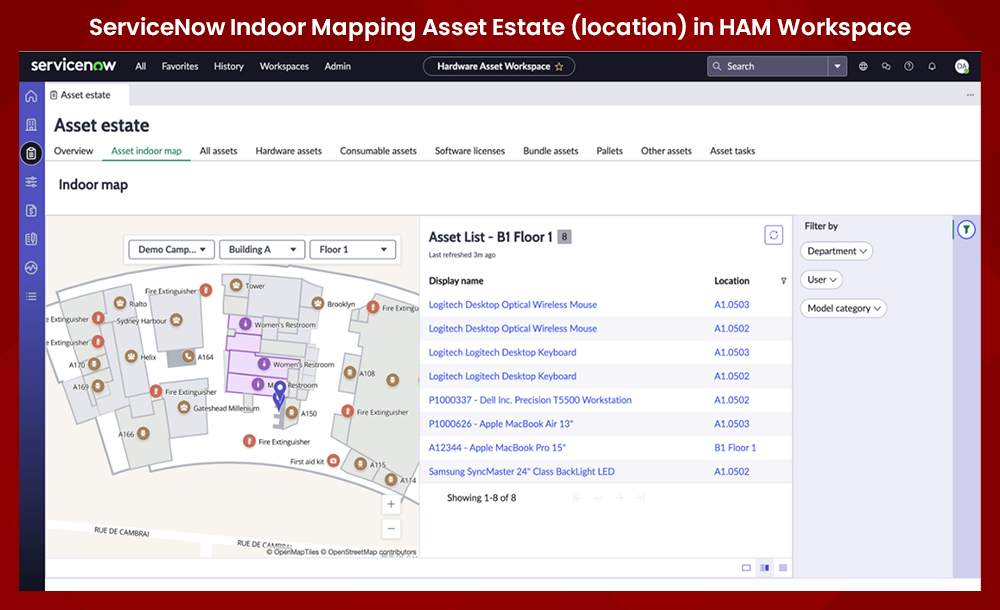Click next page arrow in pagination
1000x610 pixels.
[x=619, y=497]
